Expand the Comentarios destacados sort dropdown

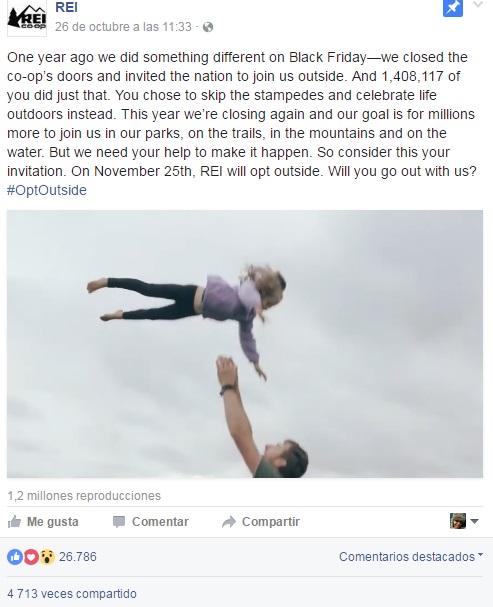coord(411,557)
